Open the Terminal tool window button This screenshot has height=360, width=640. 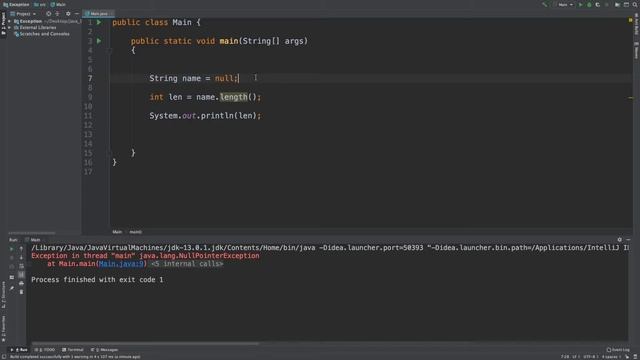[73, 350]
